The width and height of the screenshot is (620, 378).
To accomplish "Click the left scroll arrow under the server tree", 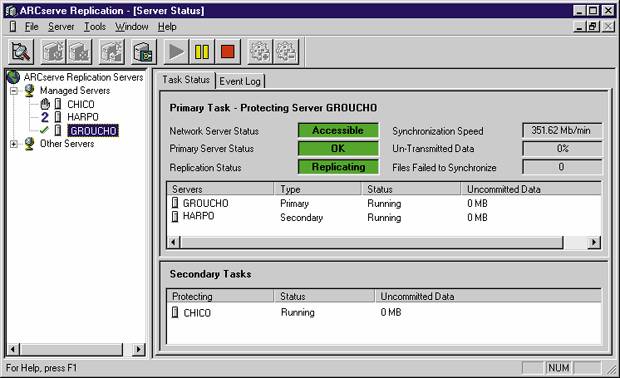I will 13,349.
